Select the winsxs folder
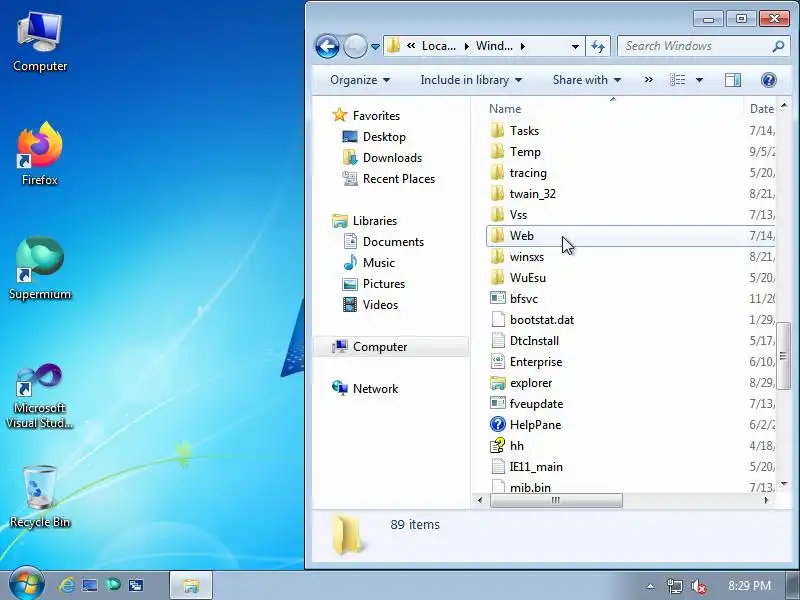Viewport: 800px width, 600px height. pos(527,257)
